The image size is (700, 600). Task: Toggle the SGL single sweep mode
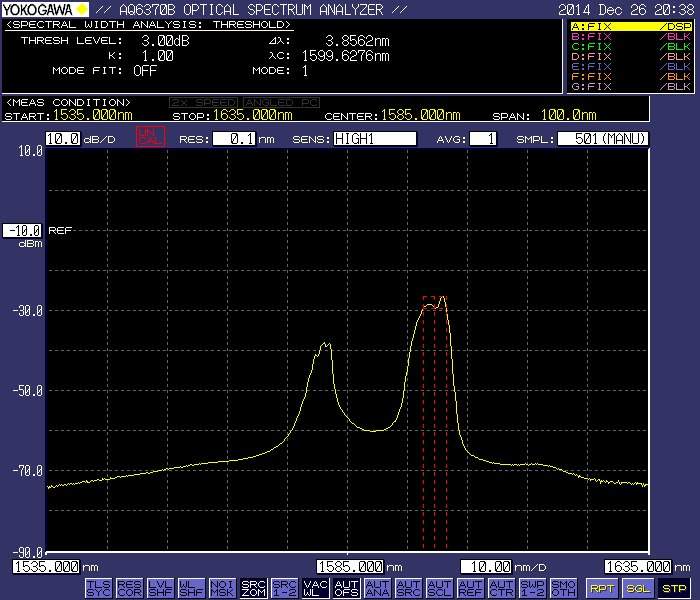pos(638,588)
